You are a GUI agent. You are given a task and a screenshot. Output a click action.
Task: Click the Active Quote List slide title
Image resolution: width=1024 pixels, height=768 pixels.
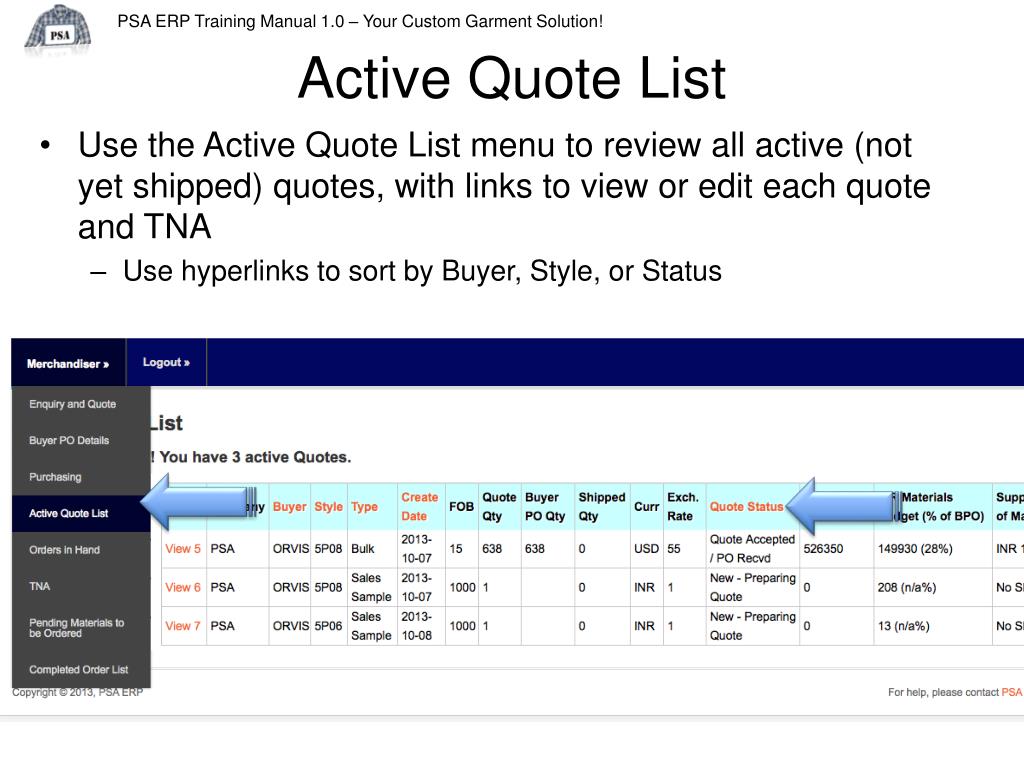(x=512, y=78)
